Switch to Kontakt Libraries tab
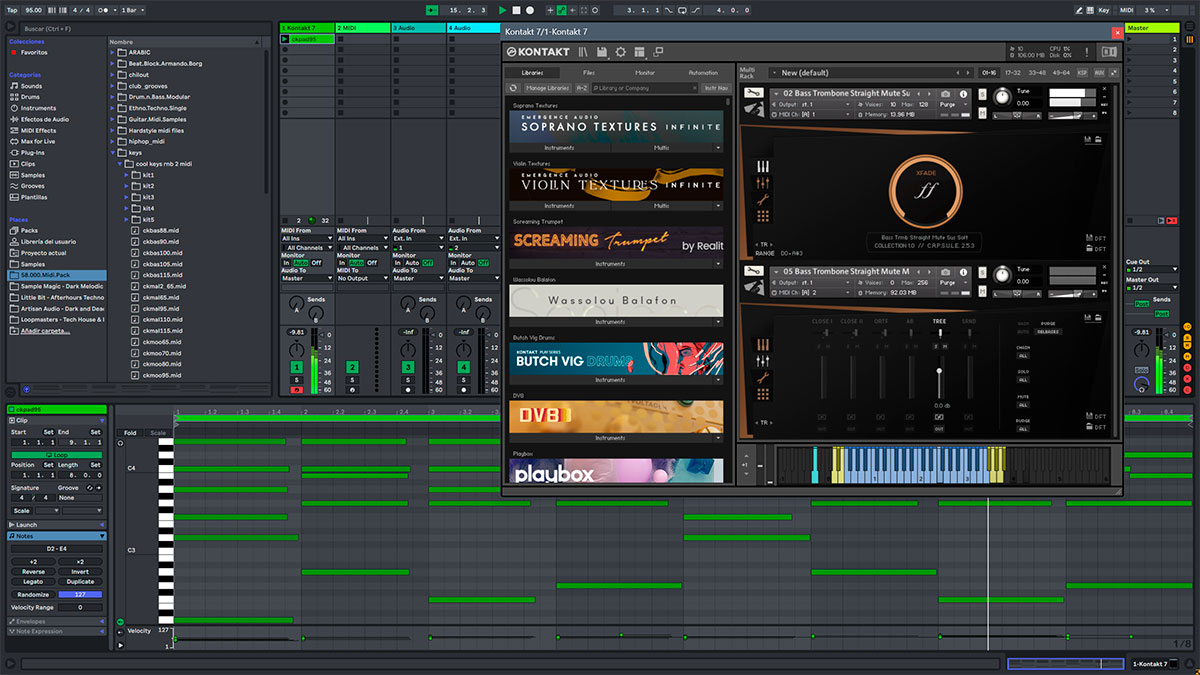The height and width of the screenshot is (675, 1200). point(532,73)
